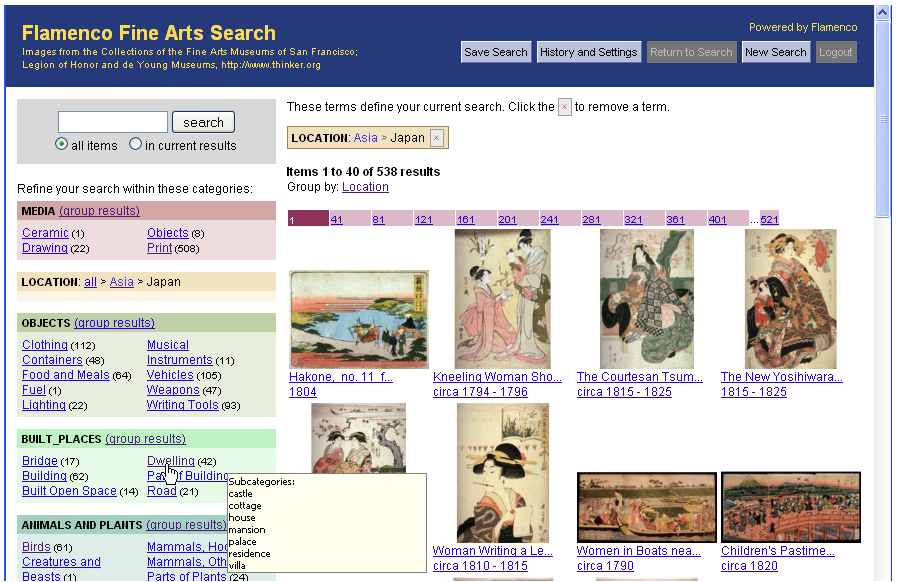The width and height of the screenshot is (897, 582).
Task: Filter by Writing Tools
Action: (182, 405)
